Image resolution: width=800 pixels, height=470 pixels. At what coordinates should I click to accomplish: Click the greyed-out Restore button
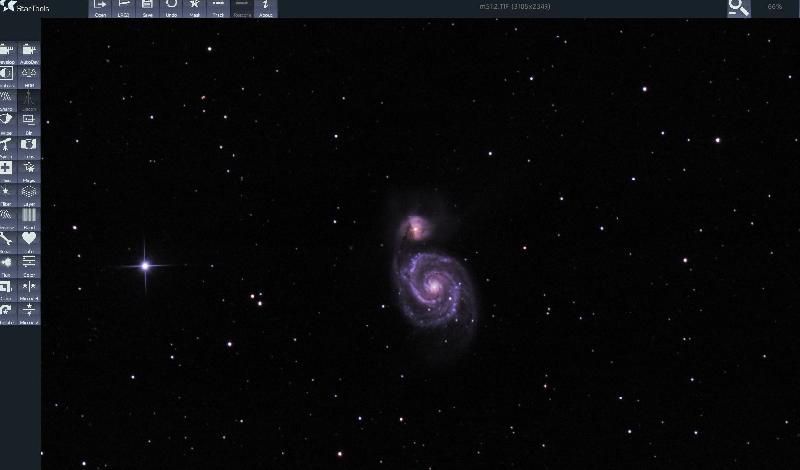click(x=242, y=9)
